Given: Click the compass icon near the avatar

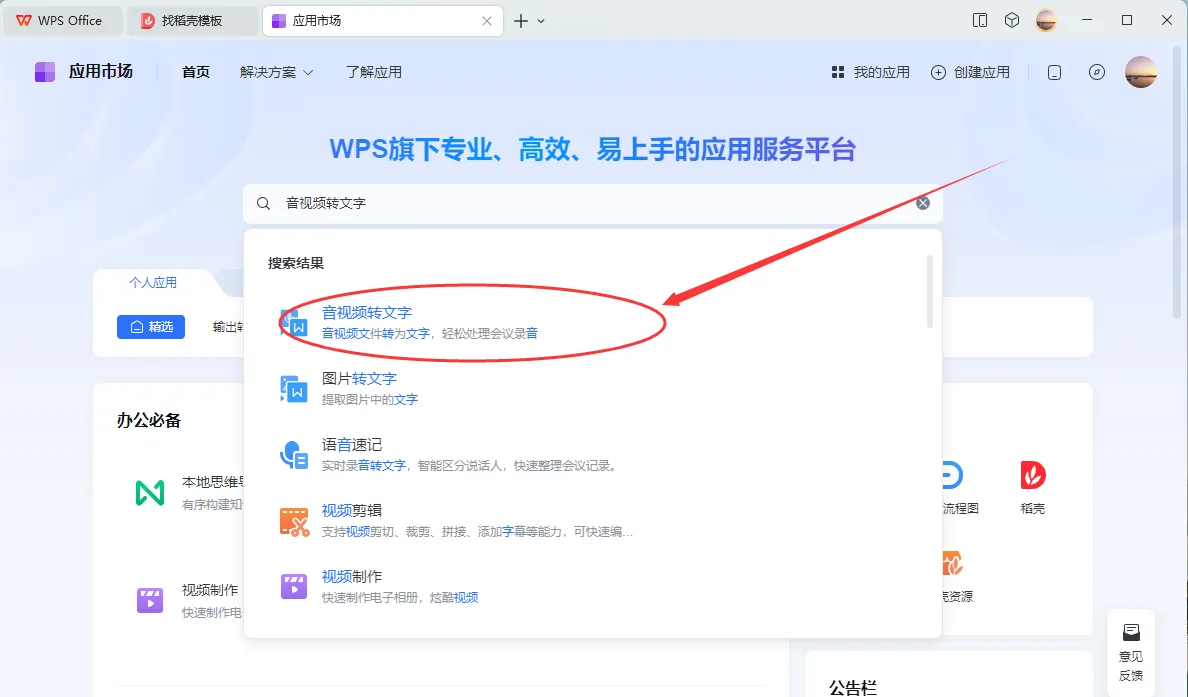Looking at the screenshot, I should tap(1098, 72).
